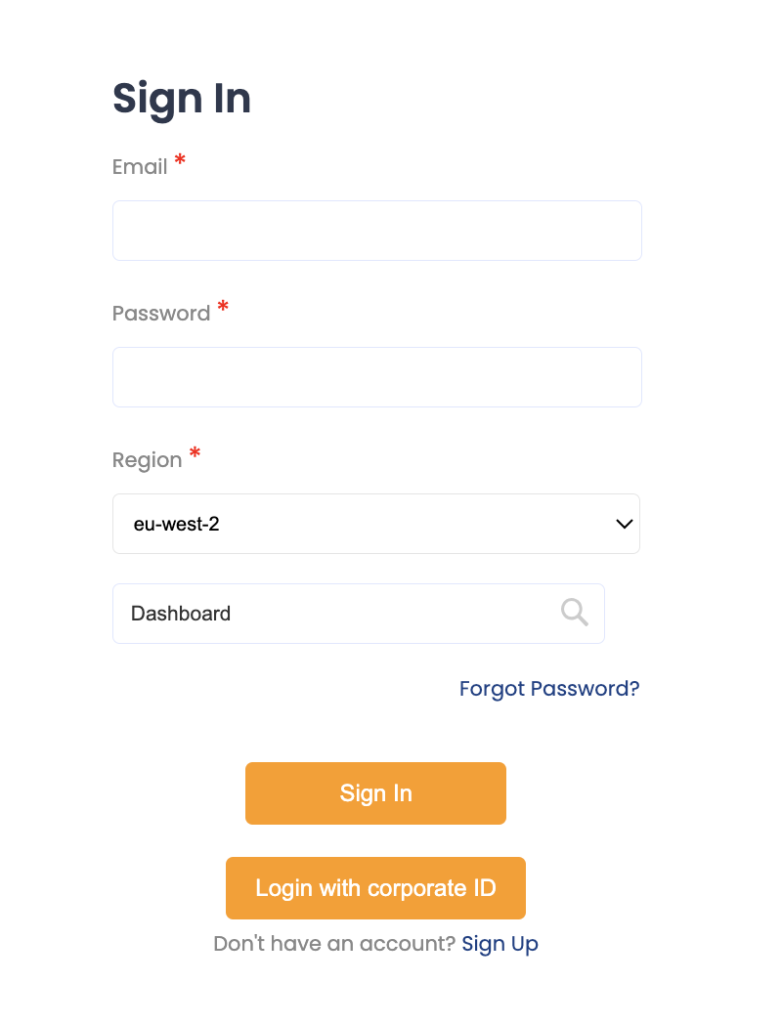Click the Sign In page heading
782x1024 pixels.
point(181,99)
